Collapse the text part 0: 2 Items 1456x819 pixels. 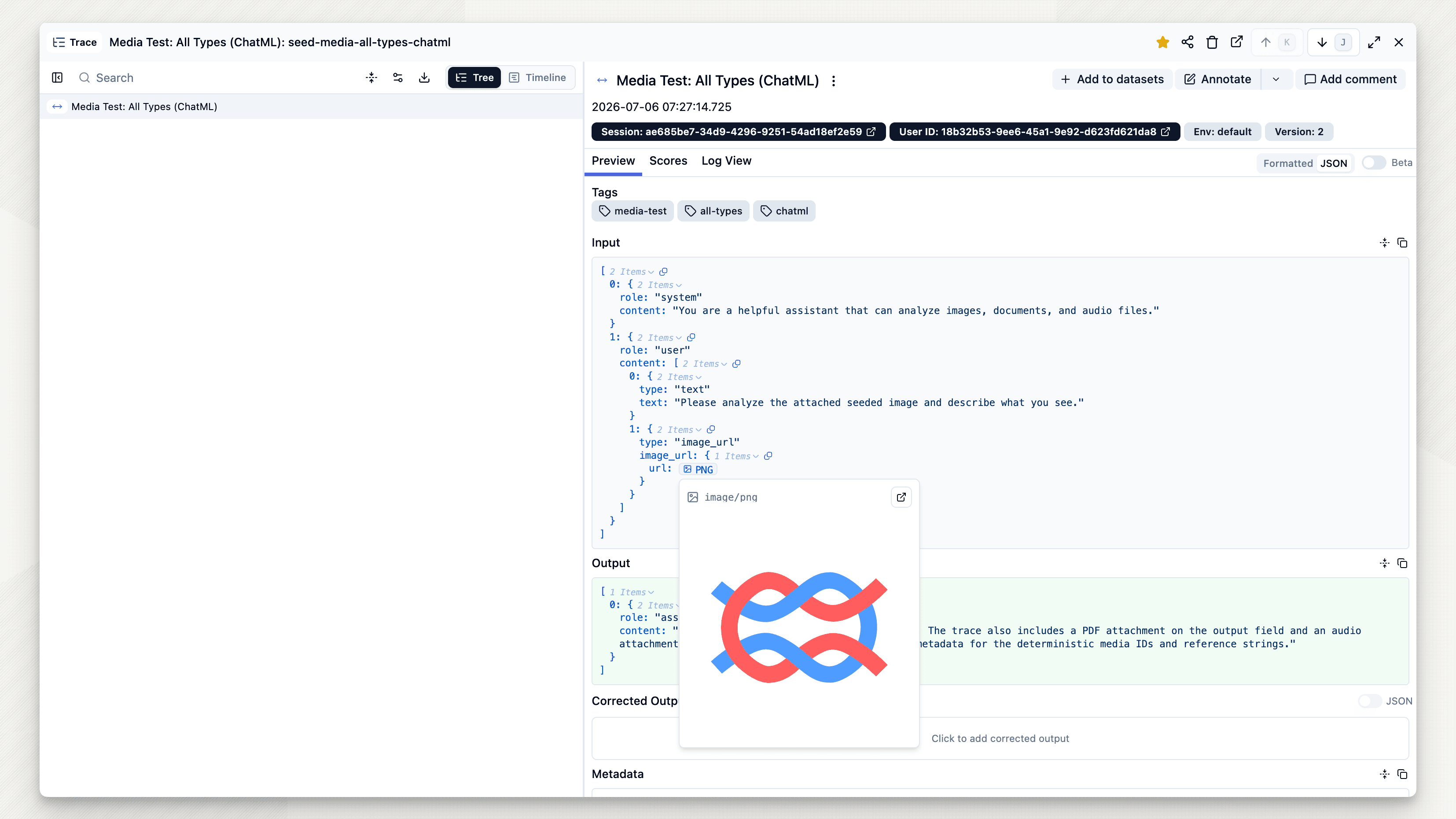[680, 376]
